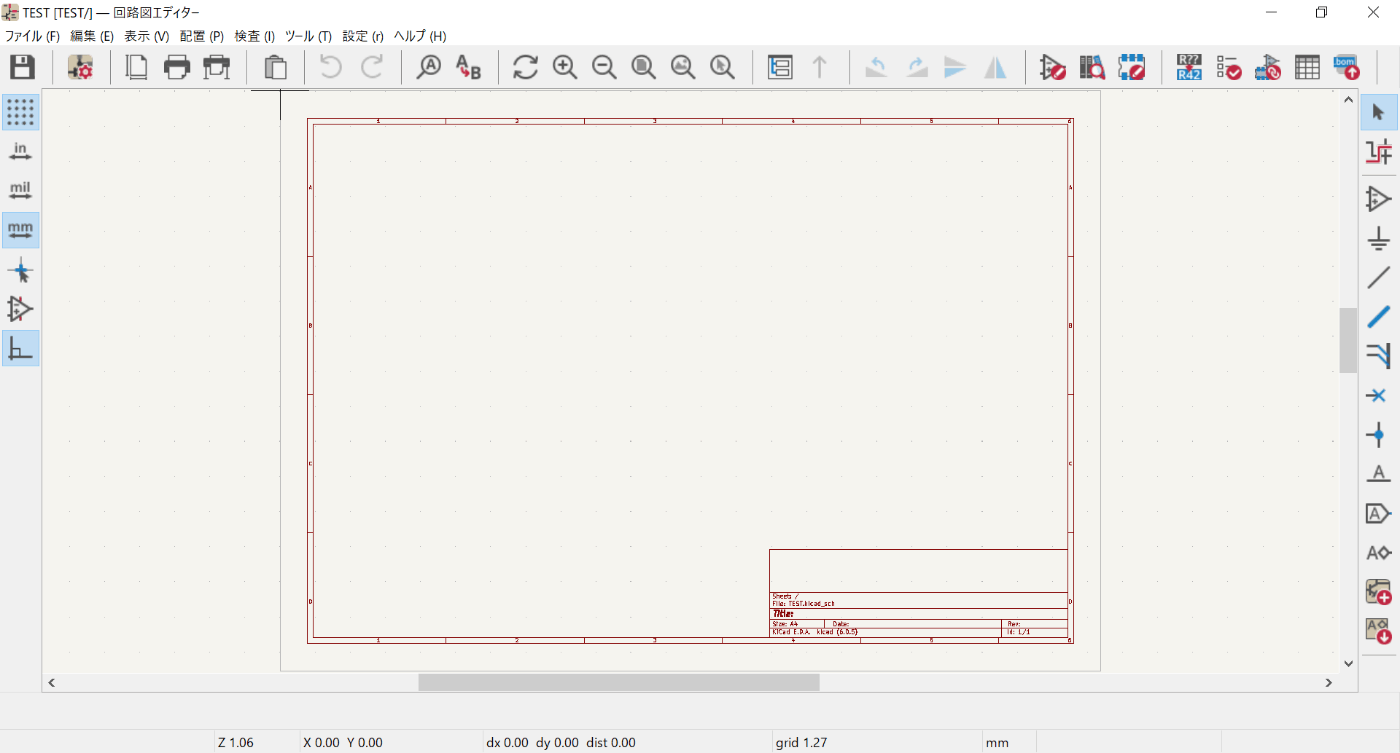The width and height of the screenshot is (1400, 753).
Task: Rotate selection clockwise
Action: (x=917, y=67)
